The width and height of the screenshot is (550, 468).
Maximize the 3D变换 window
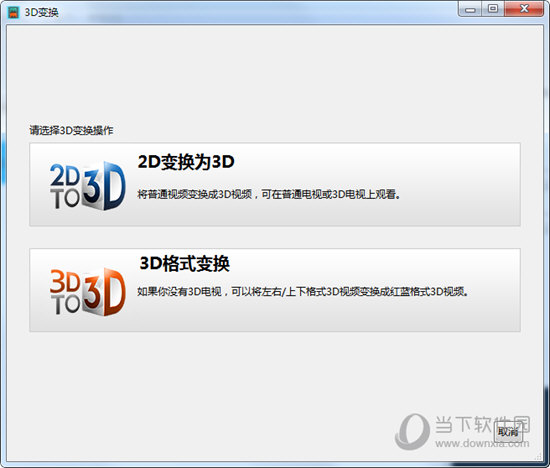coord(493,9)
